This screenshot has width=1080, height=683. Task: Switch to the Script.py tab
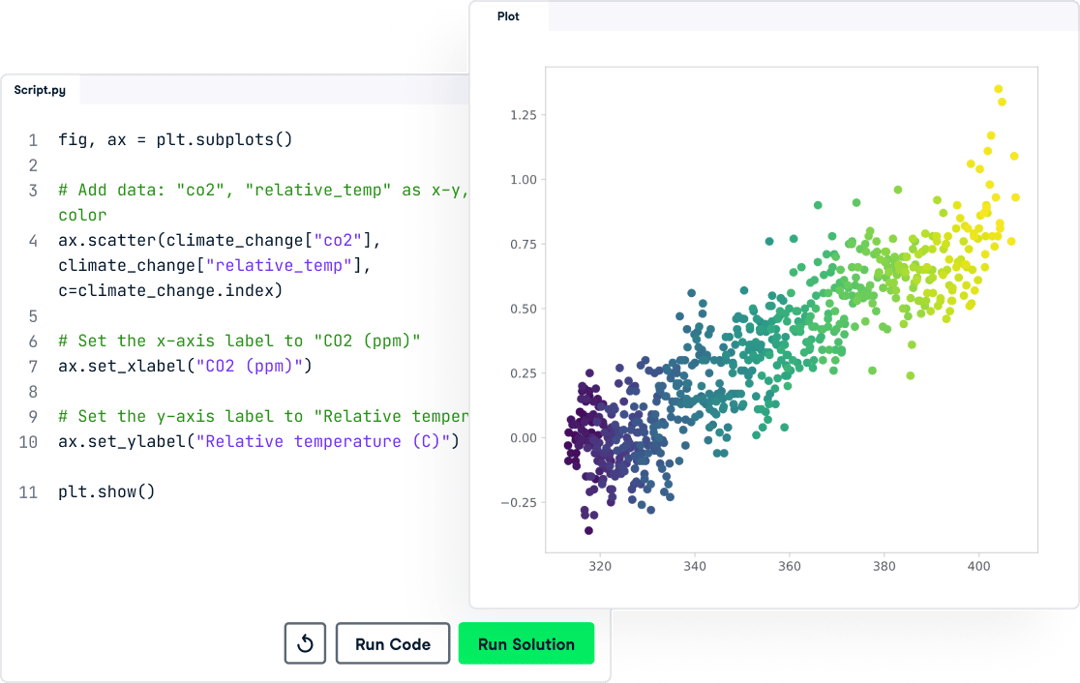tap(40, 89)
